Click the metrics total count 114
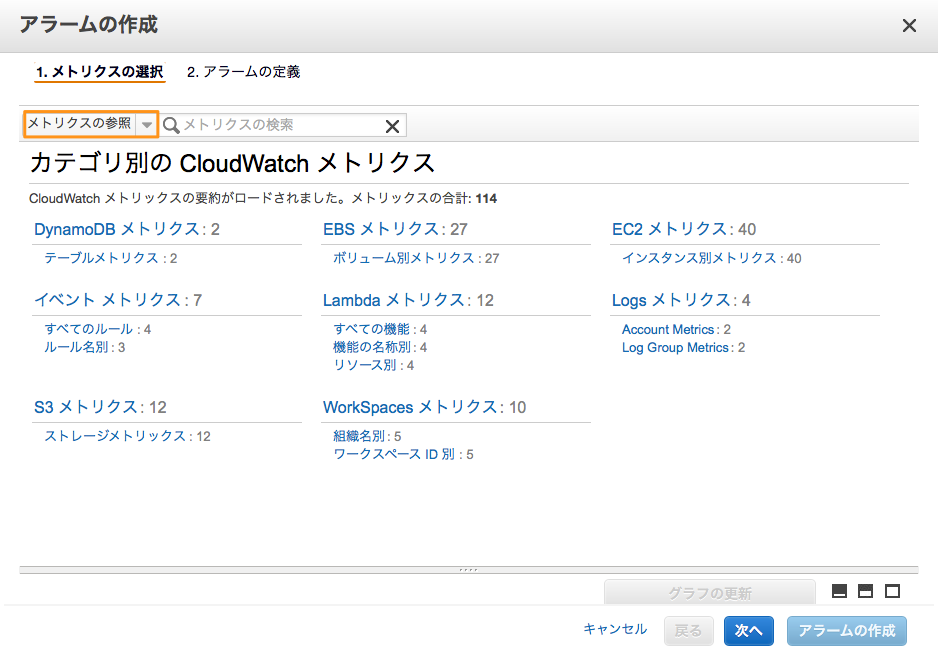 point(486,199)
